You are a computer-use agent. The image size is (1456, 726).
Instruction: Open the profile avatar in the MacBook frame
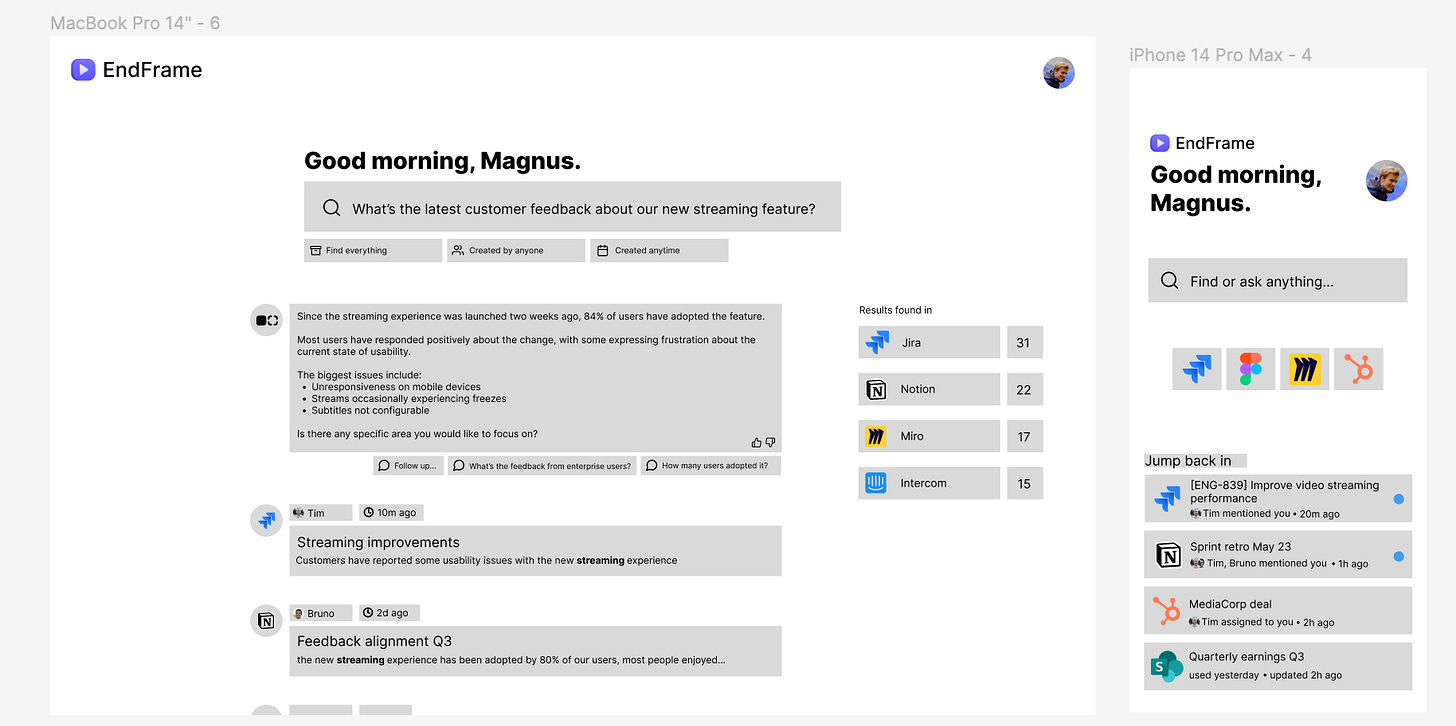point(1059,72)
